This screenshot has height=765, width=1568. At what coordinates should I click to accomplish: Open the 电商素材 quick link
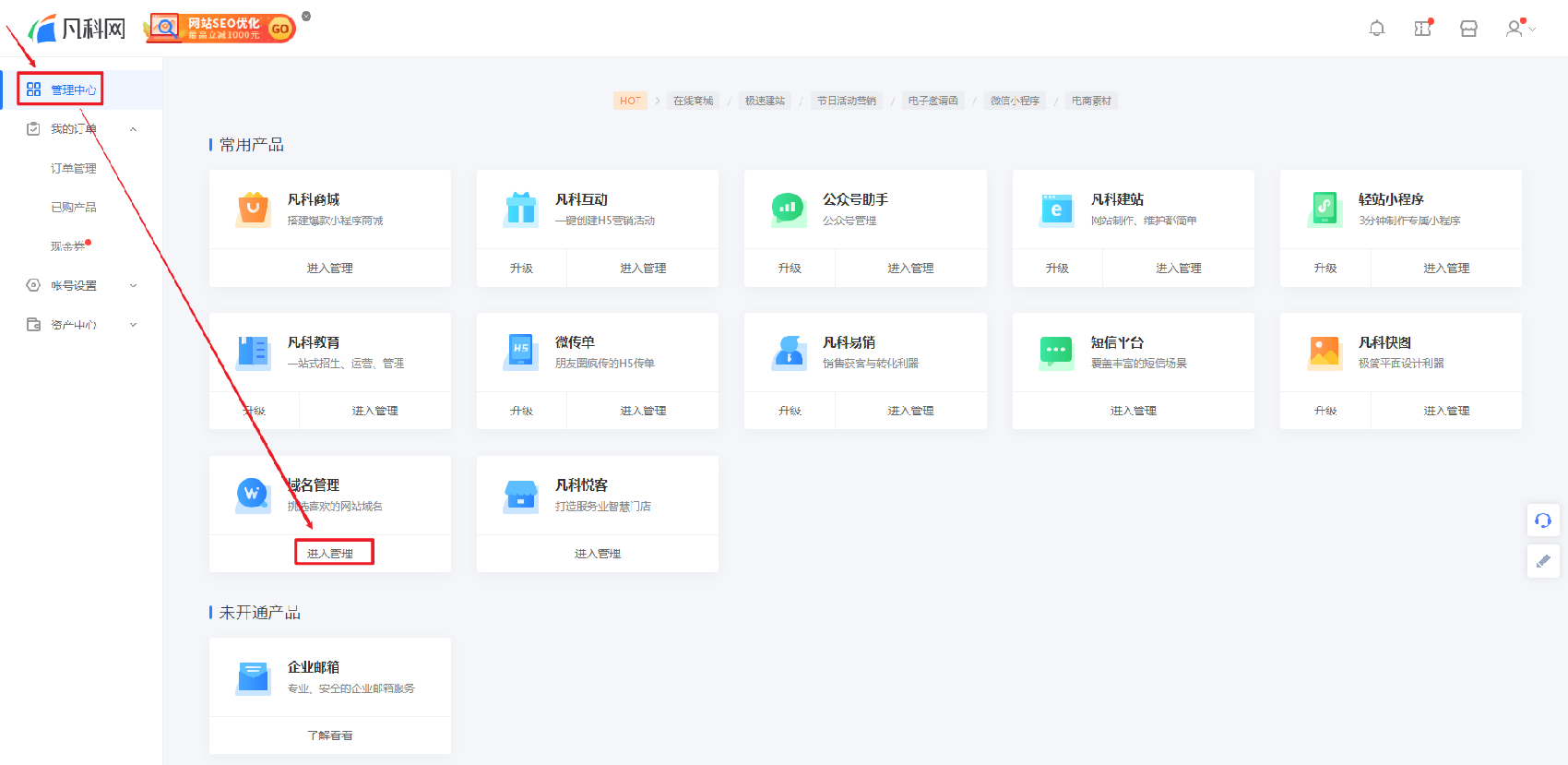pyautogui.click(x=1091, y=101)
